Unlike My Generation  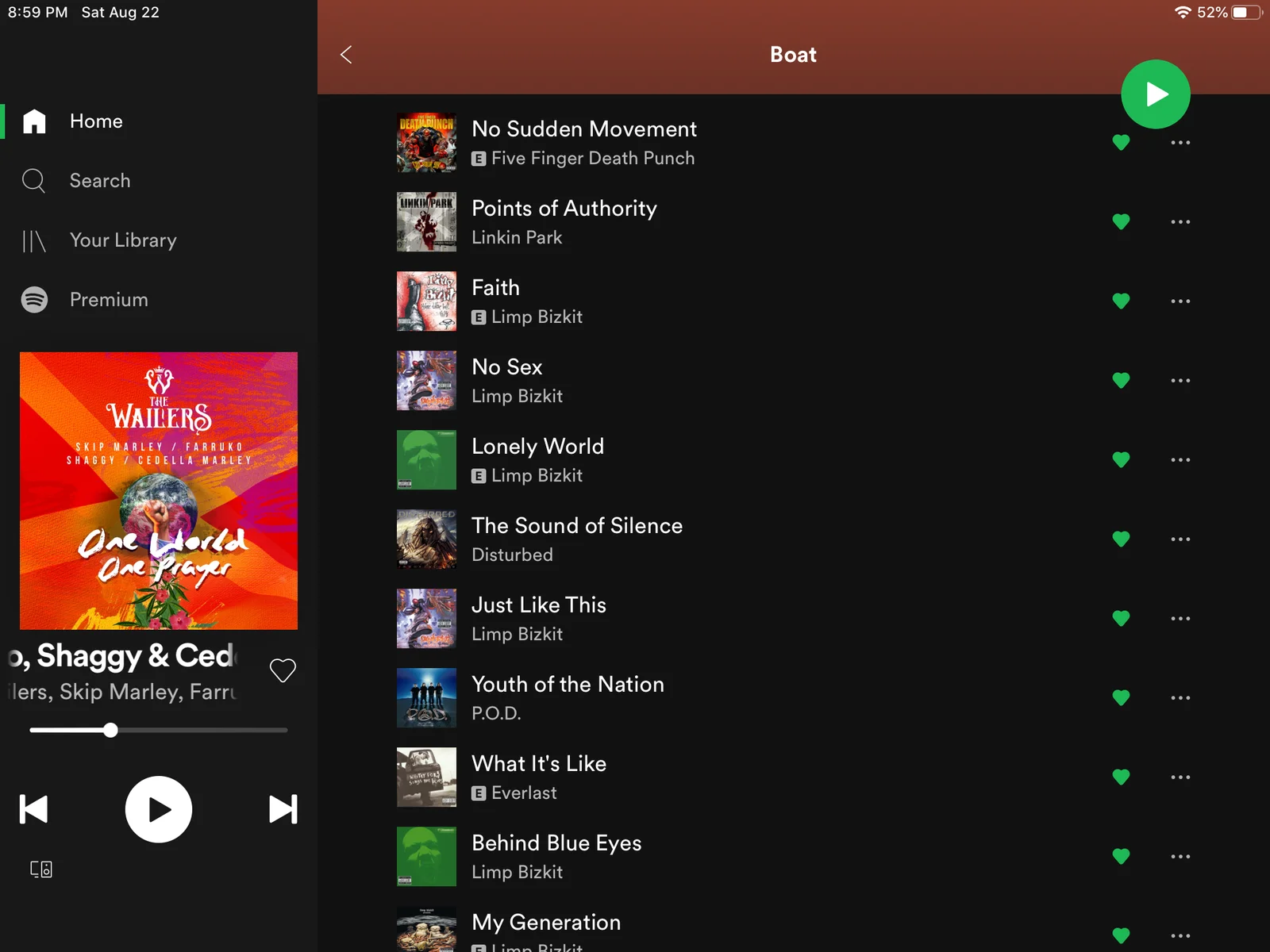click(1121, 936)
